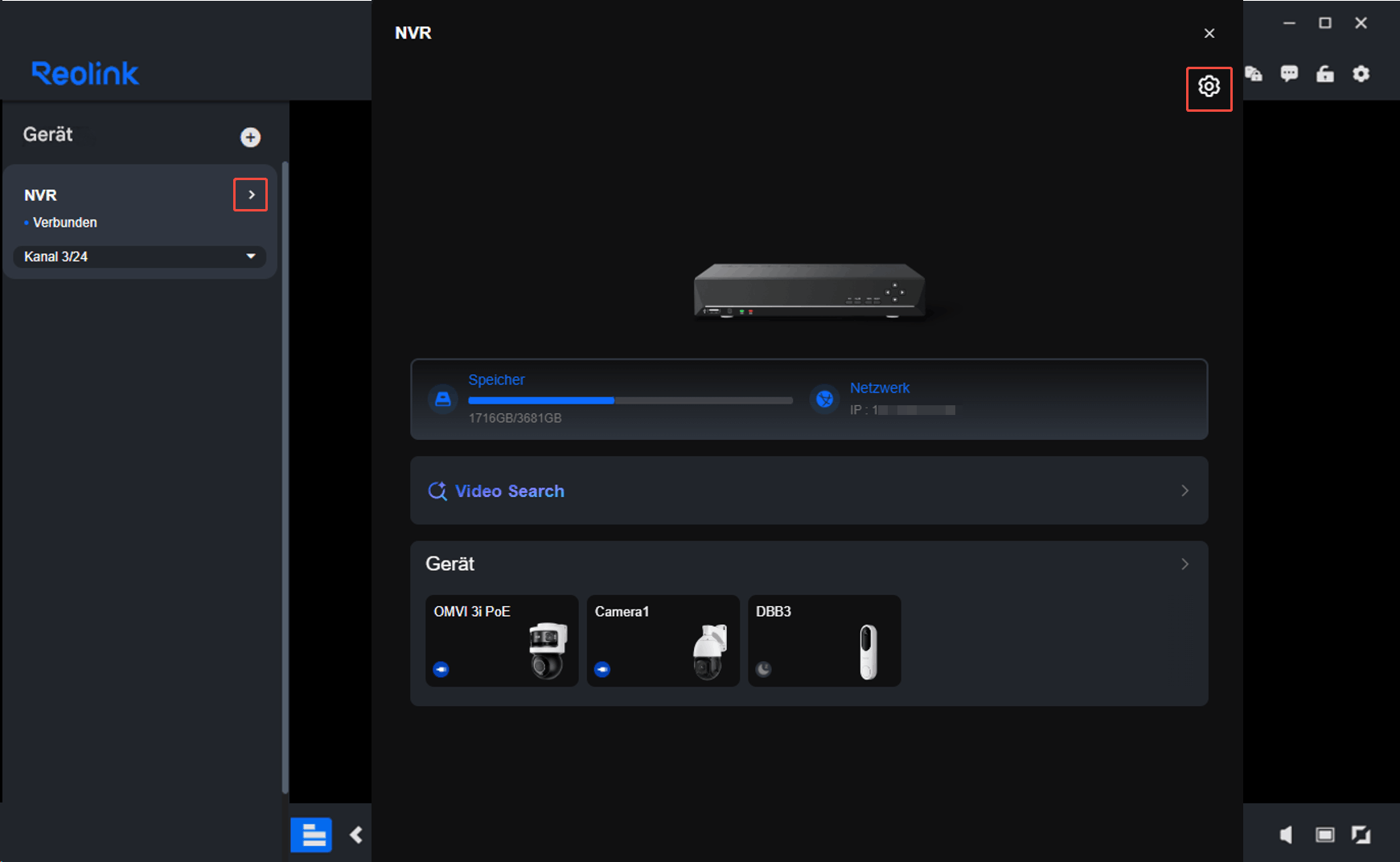Image resolution: width=1400 pixels, height=862 pixels.
Task: Click the Speicher storage disk icon
Action: coord(442,399)
